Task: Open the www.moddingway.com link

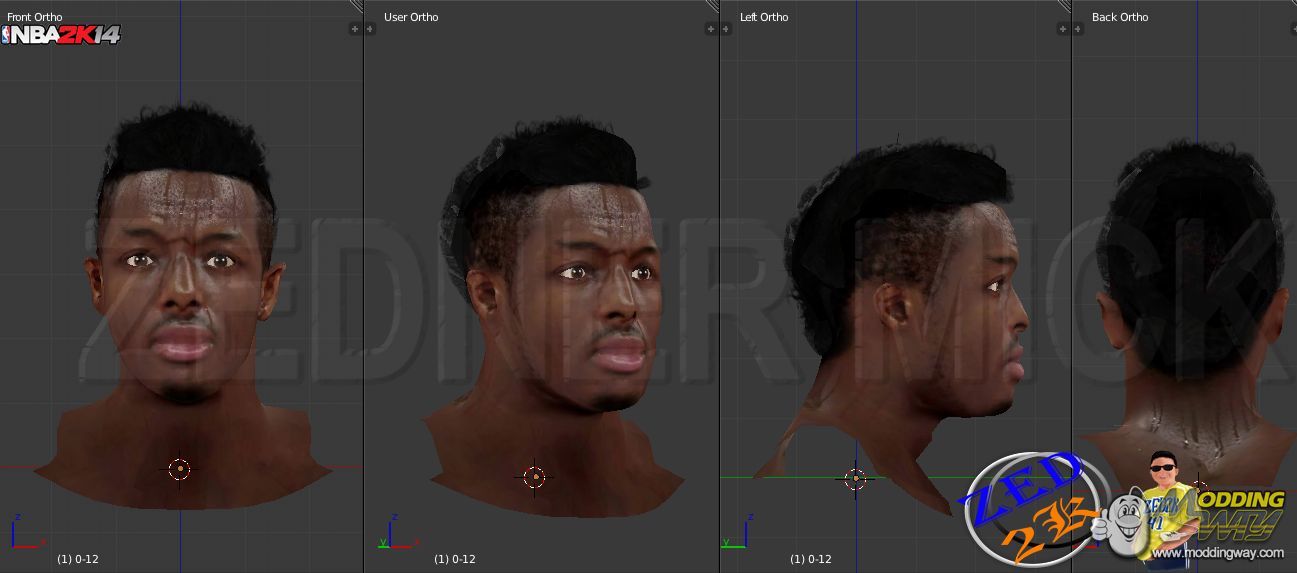Action: tap(1231, 553)
